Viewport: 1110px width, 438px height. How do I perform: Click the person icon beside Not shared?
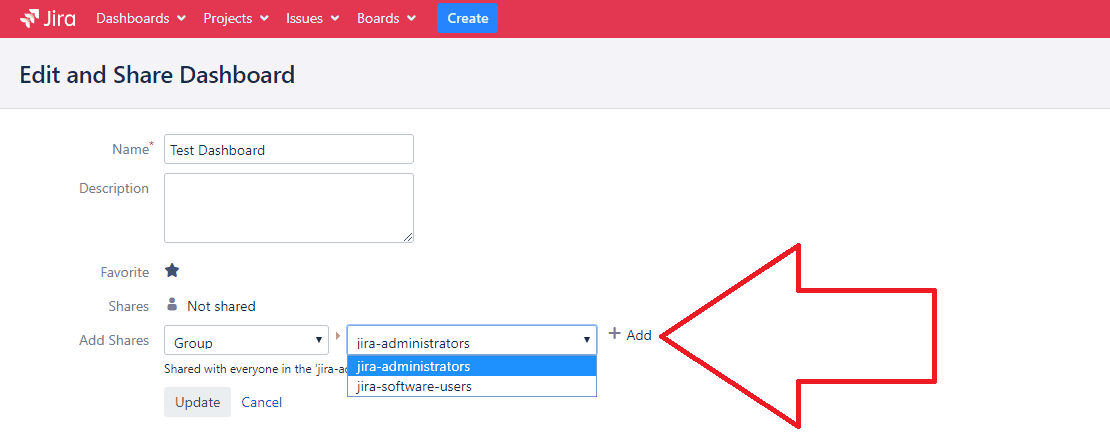coord(172,304)
